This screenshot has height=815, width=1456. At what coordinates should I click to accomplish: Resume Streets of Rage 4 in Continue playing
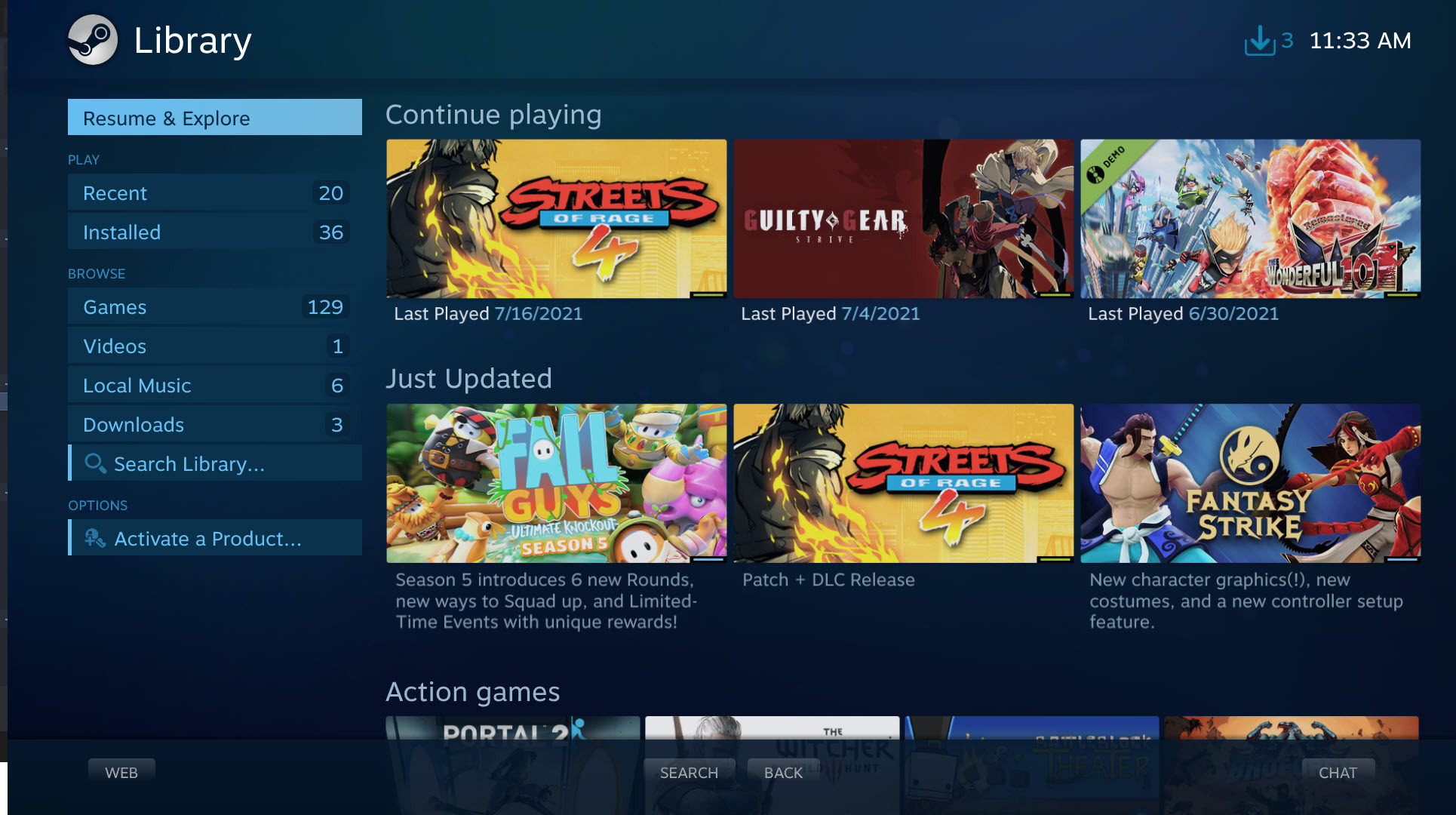click(x=557, y=219)
